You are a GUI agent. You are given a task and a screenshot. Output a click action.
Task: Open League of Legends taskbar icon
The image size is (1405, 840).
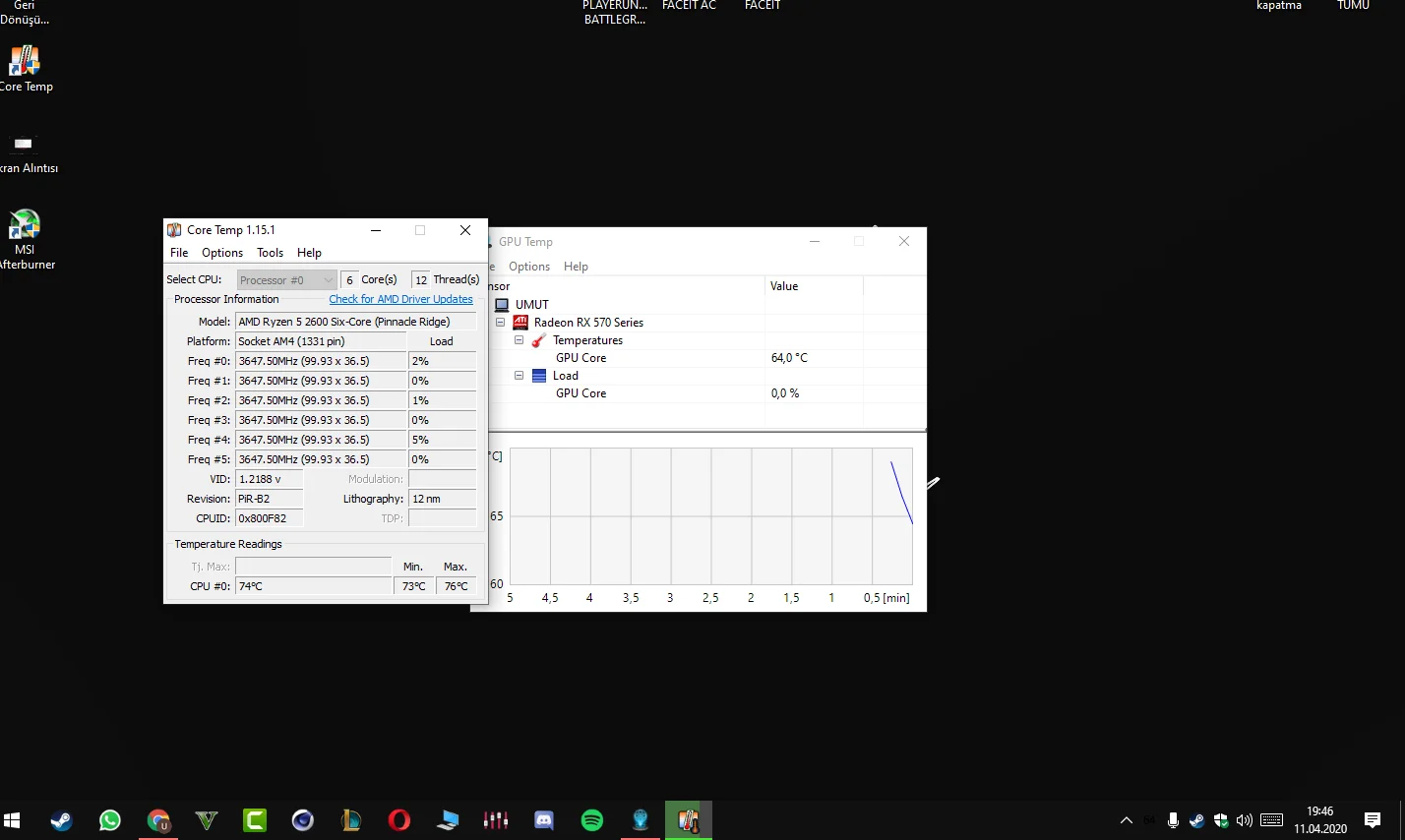[351, 820]
